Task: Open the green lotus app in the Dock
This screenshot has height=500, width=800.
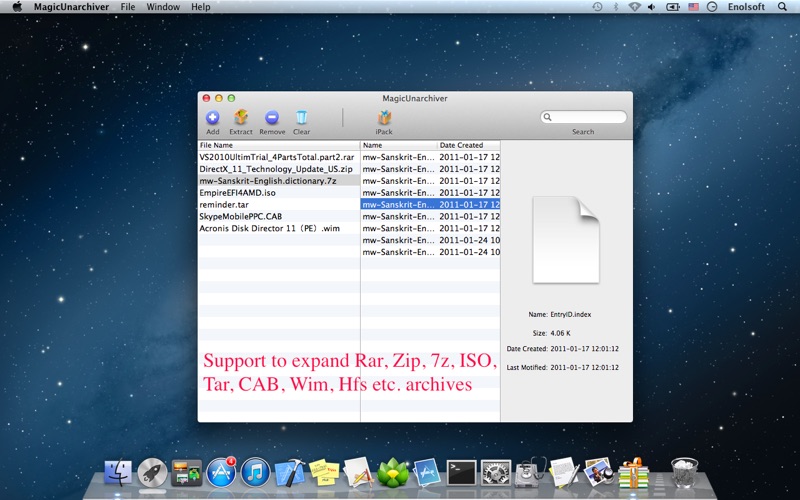Action: (392, 472)
